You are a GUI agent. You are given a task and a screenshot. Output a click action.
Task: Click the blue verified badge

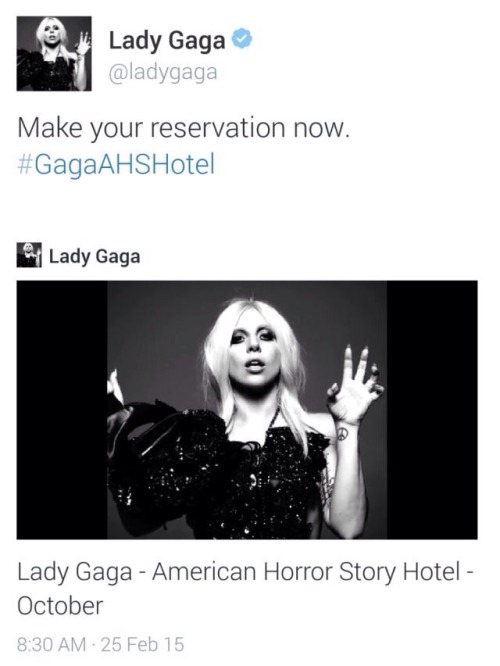(x=242, y=39)
